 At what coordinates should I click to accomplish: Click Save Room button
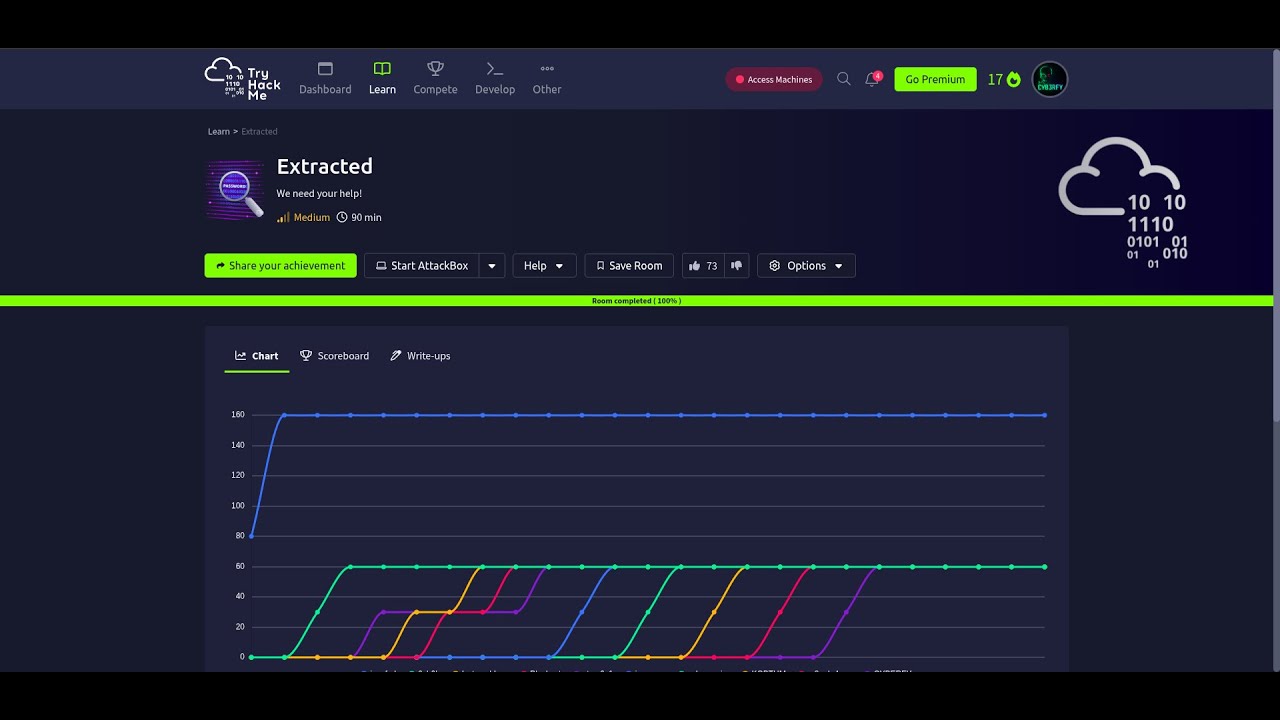pyautogui.click(x=629, y=266)
